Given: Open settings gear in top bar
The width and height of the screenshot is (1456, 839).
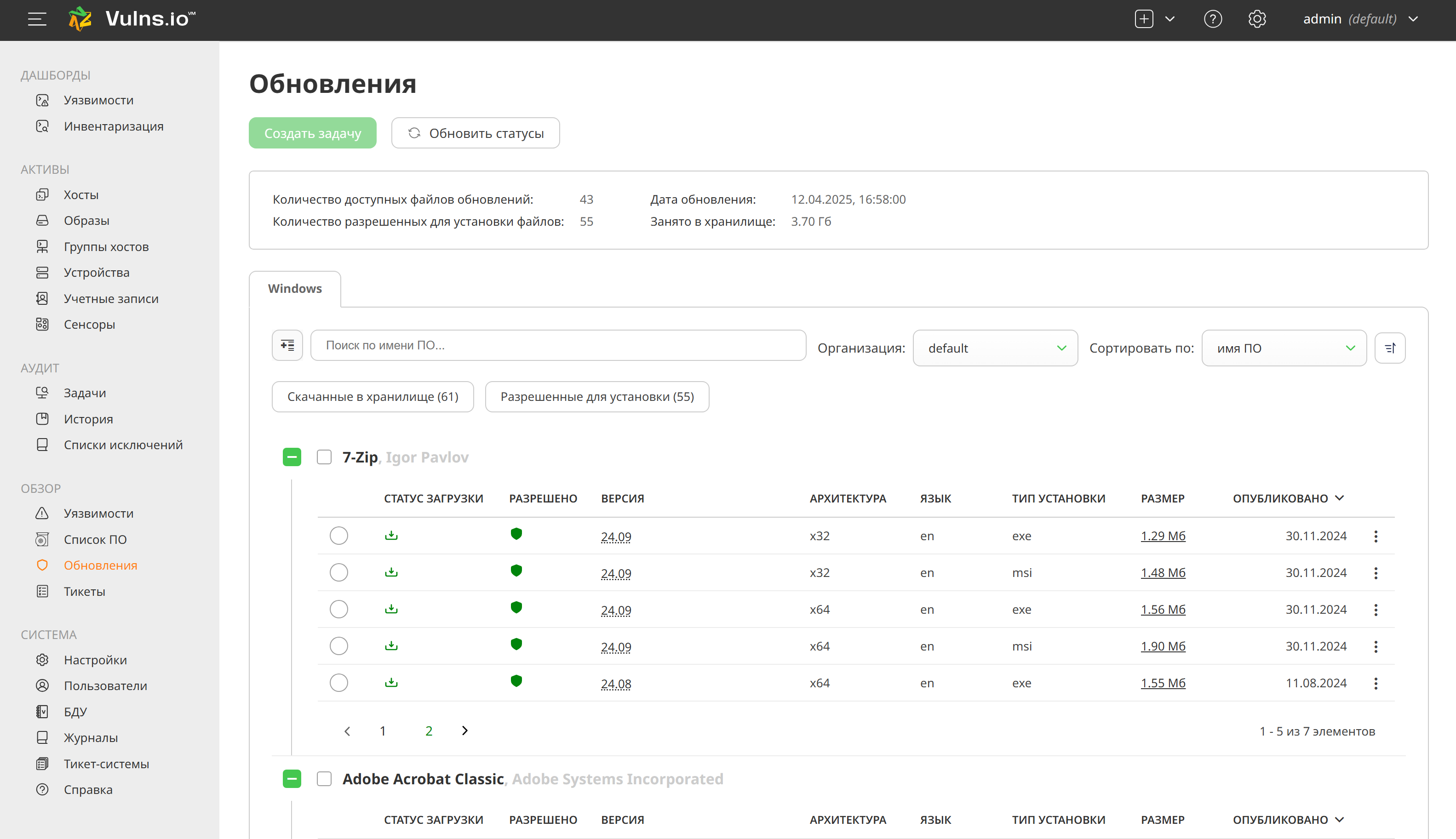Looking at the screenshot, I should coord(1257,19).
